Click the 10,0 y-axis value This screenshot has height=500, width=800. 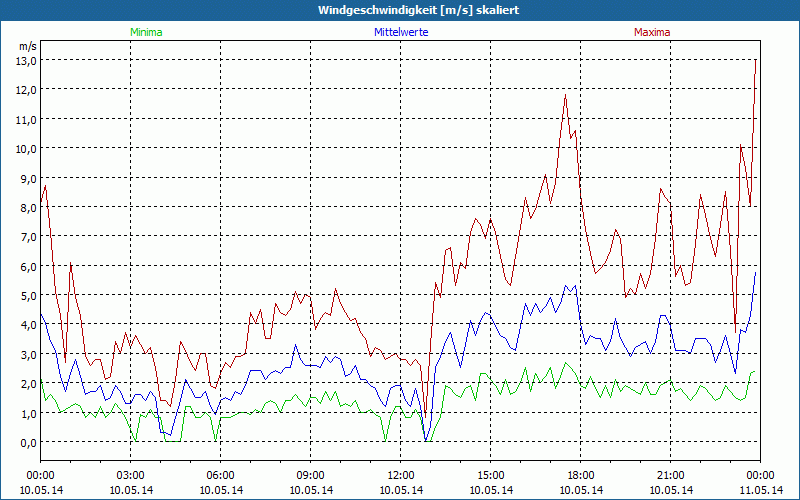point(27,148)
